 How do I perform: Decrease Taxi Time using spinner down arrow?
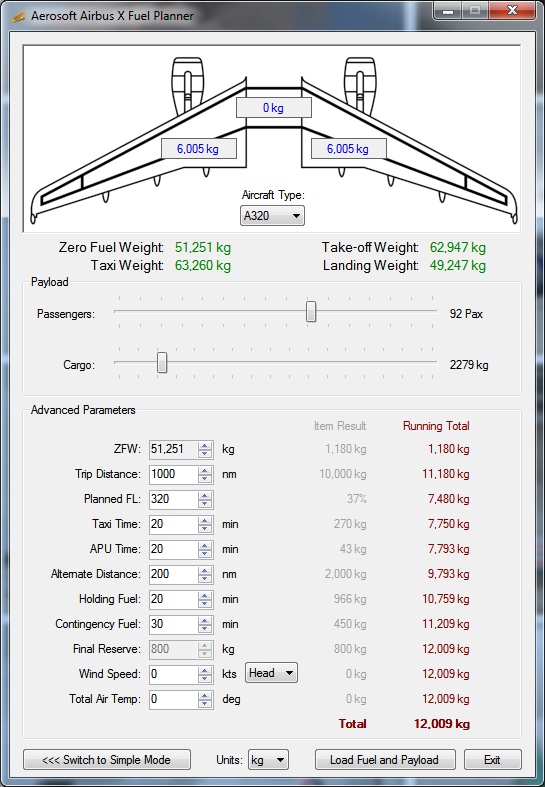pyautogui.click(x=205, y=529)
